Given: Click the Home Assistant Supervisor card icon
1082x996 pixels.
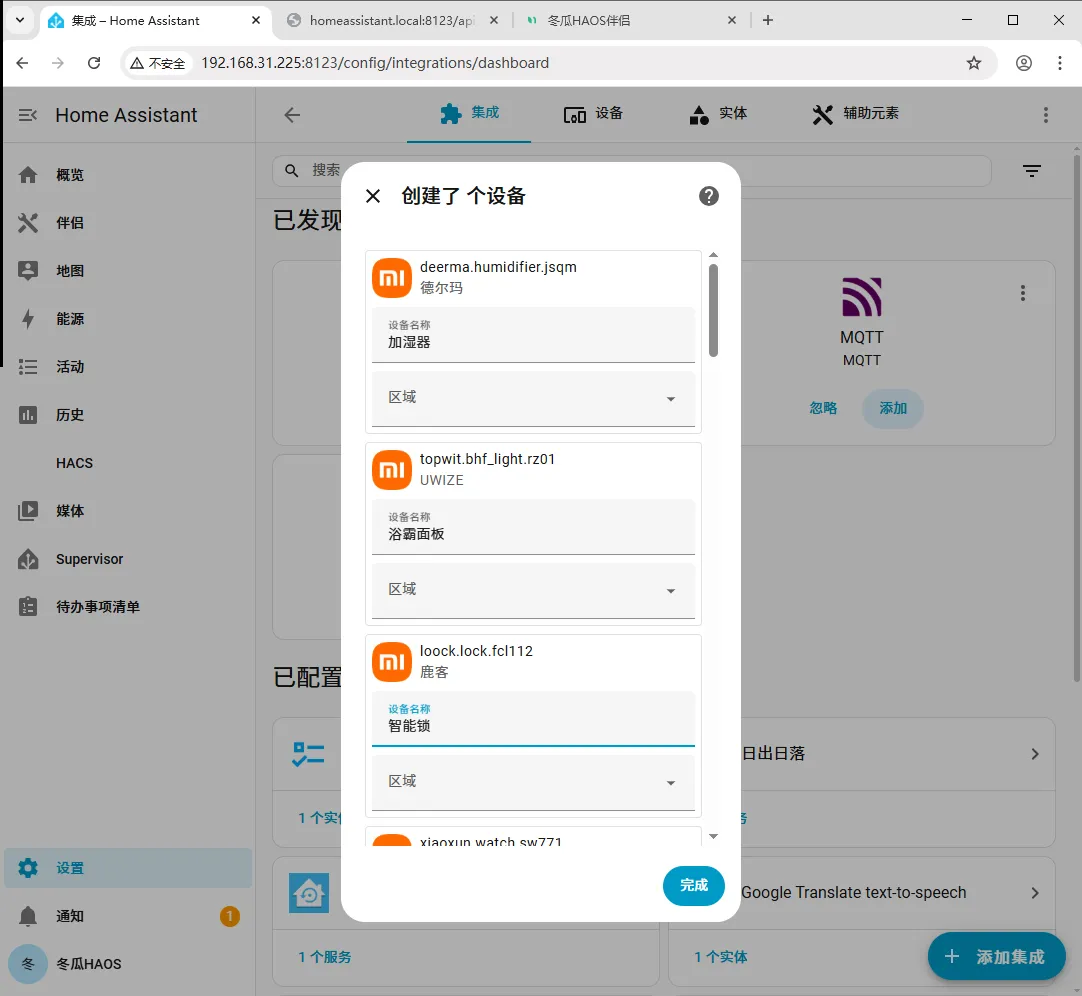Looking at the screenshot, I should (308, 892).
